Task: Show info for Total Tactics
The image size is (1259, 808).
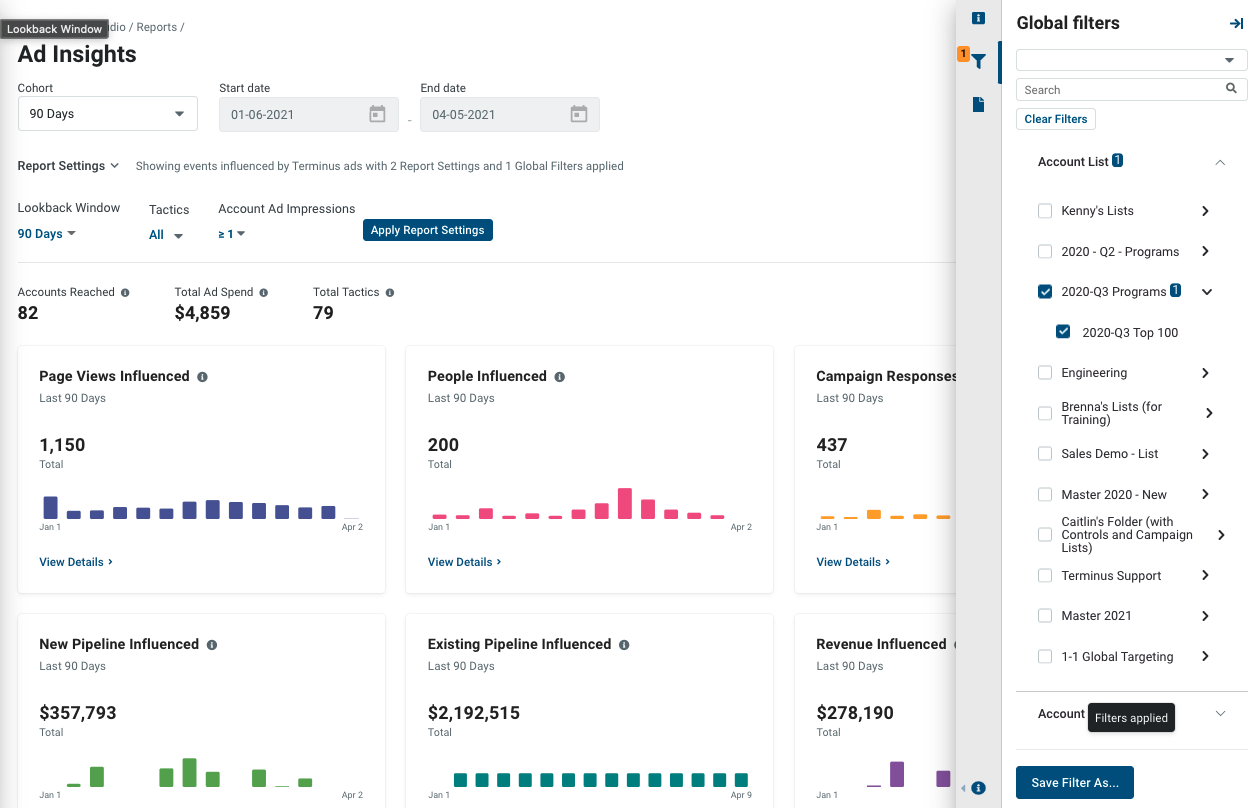Action: [x=390, y=293]
